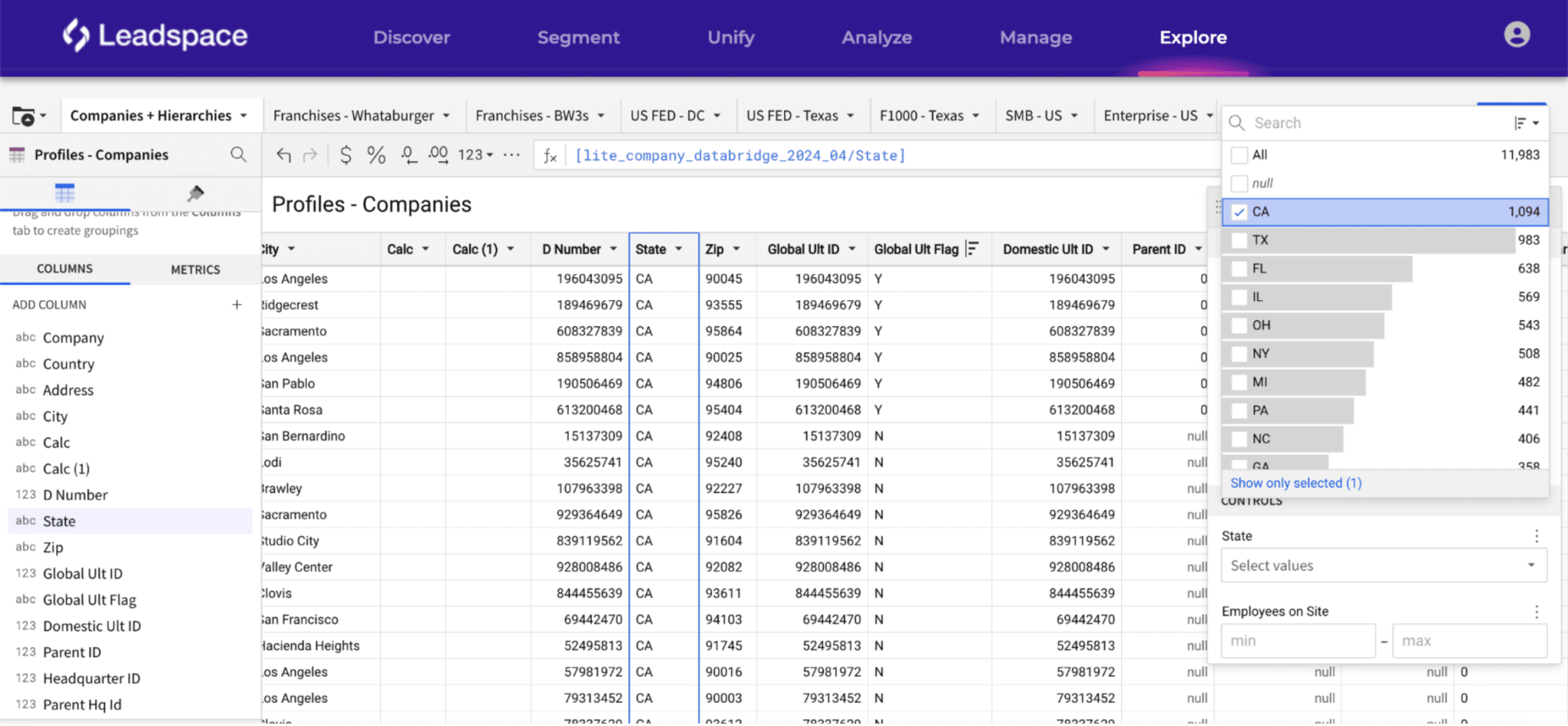
Task: Increase decimal places with the .00 icon
Action: (x=438, y=155)
